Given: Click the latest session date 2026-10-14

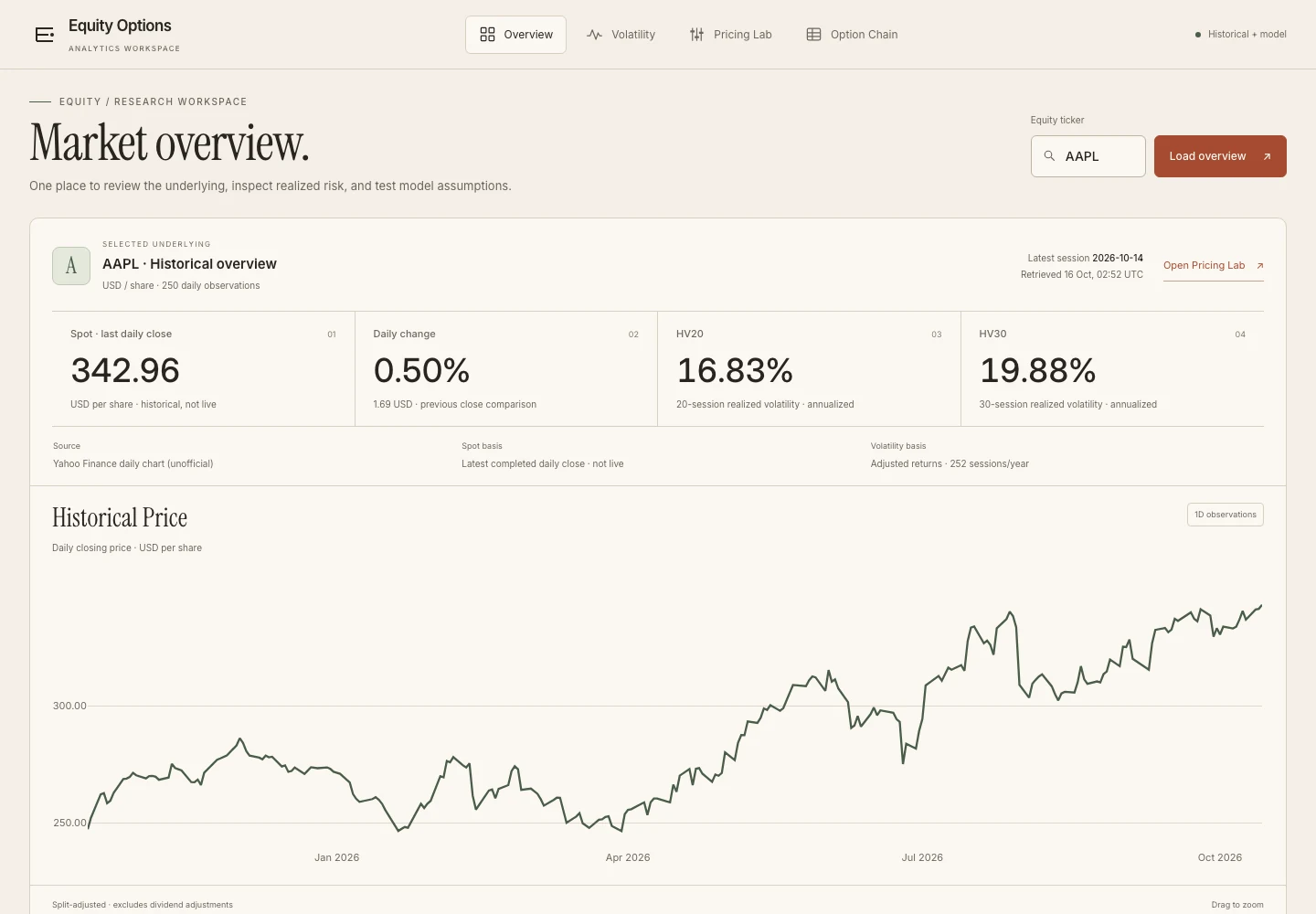Looking at the screenshot, I should 1118,258.
